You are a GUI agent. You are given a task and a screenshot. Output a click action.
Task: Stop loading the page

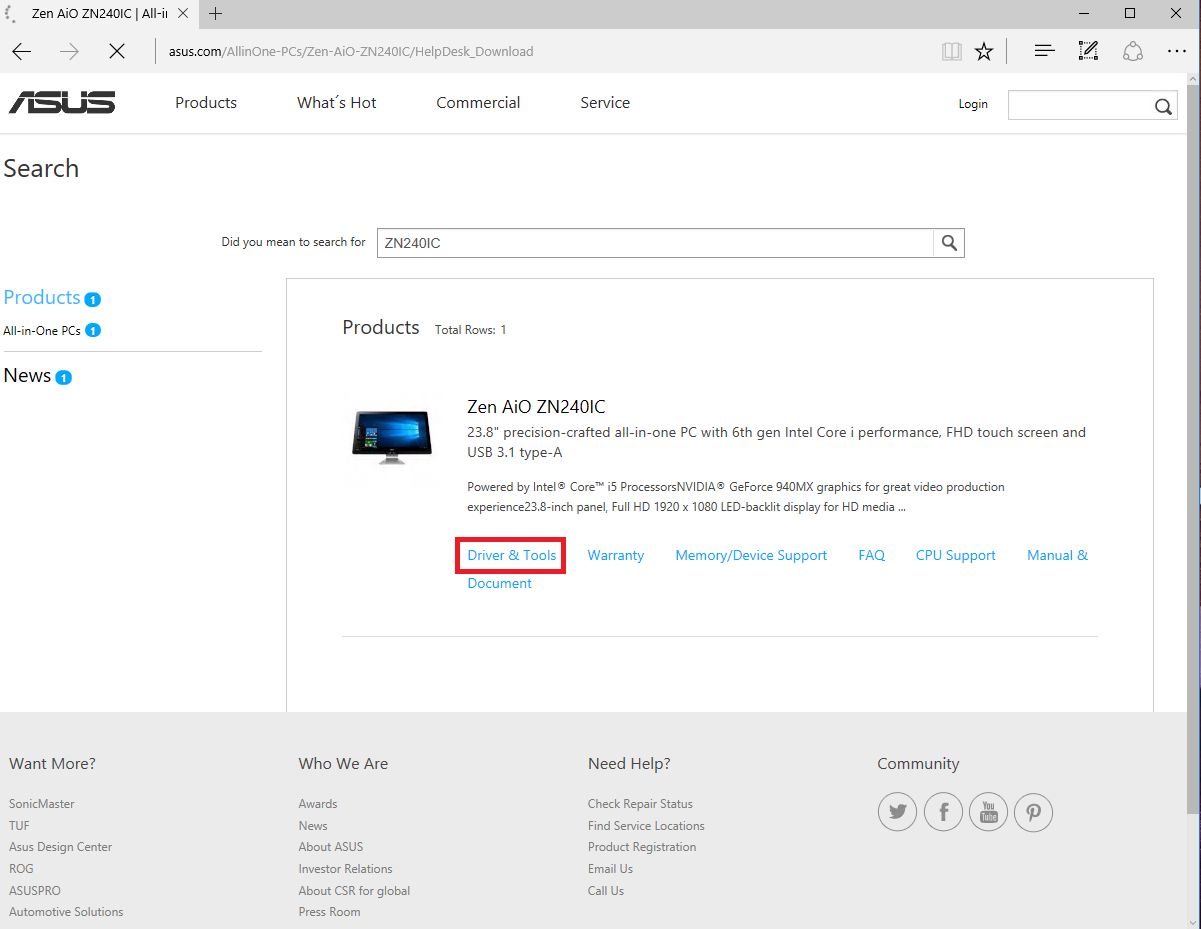point(117,51)
